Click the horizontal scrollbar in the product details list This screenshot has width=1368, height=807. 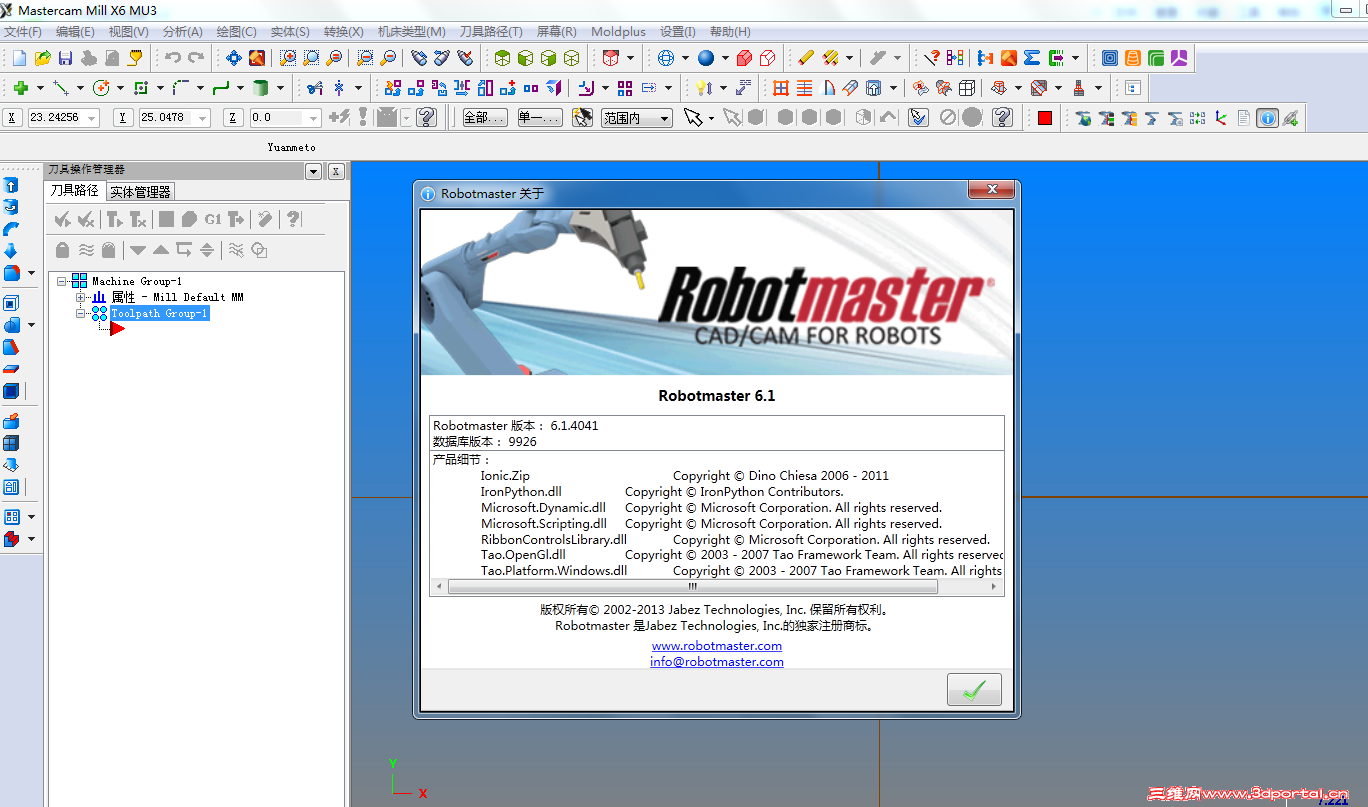click(x=692, y=588)
